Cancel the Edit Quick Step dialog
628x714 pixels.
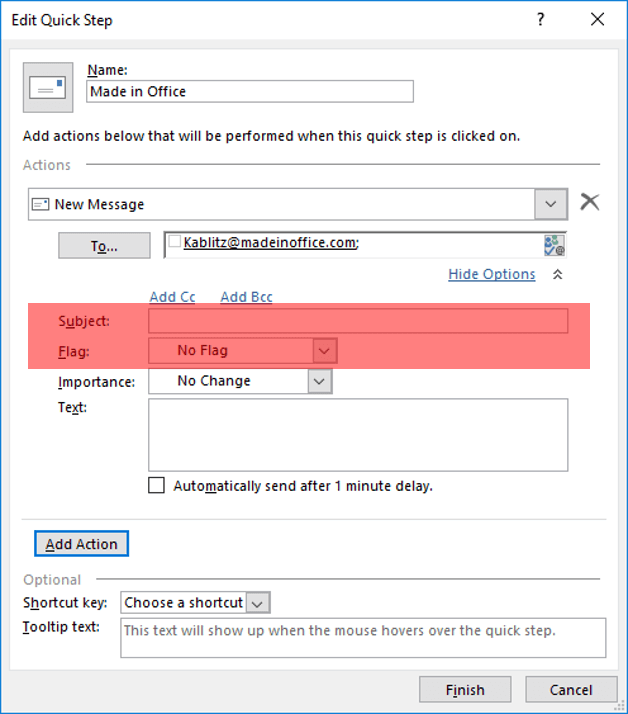click(x=571, y=690)
